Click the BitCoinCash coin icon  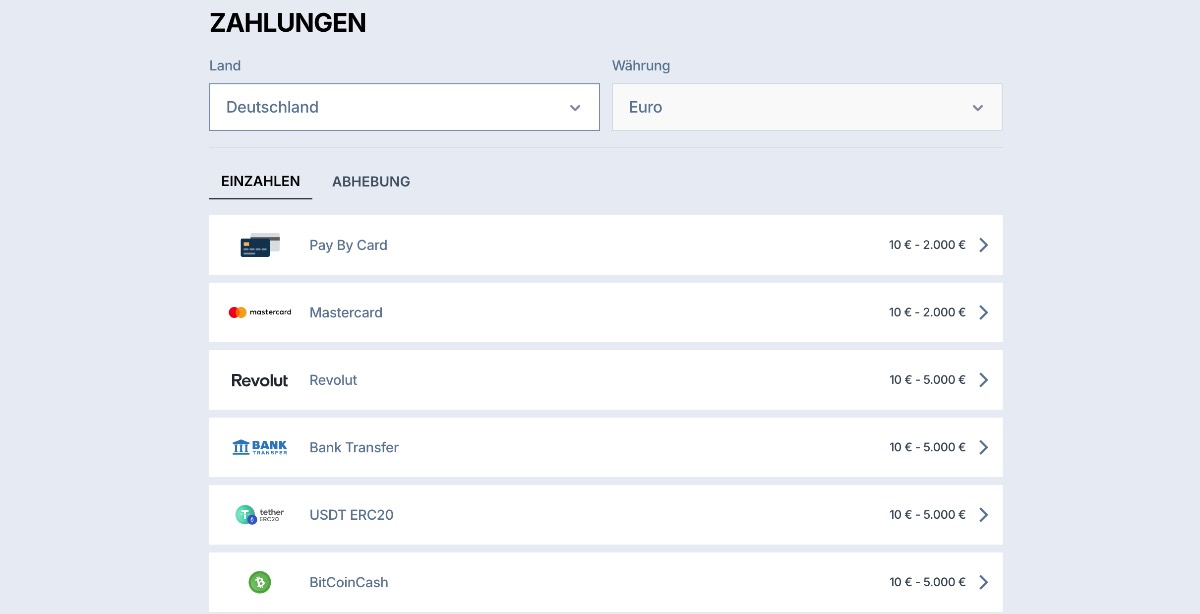tap(260, 582)
